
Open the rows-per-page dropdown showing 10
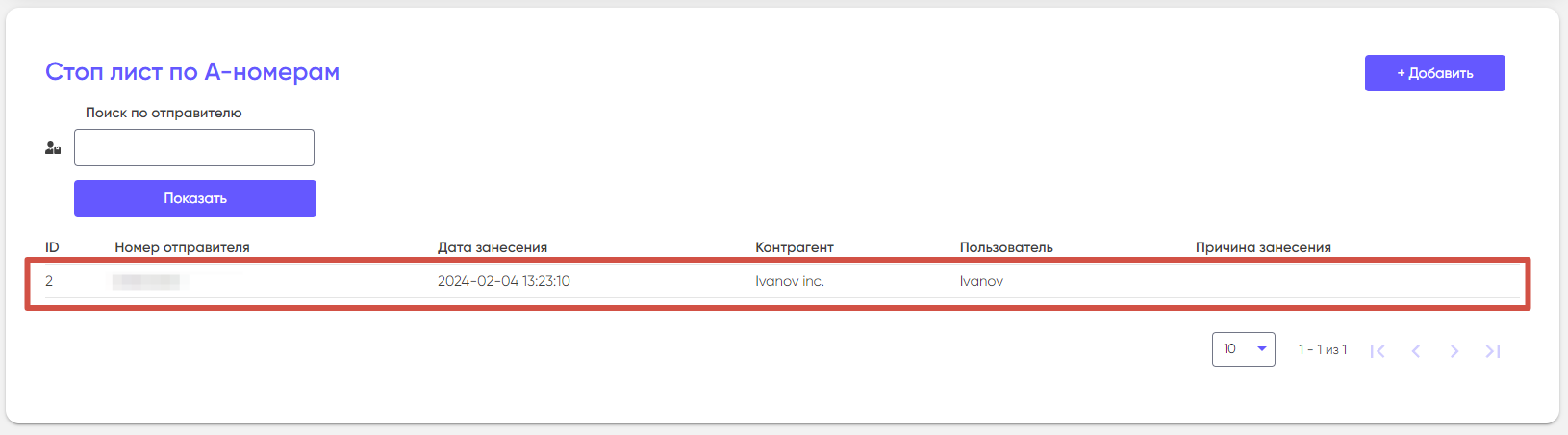pos(1243,349)
